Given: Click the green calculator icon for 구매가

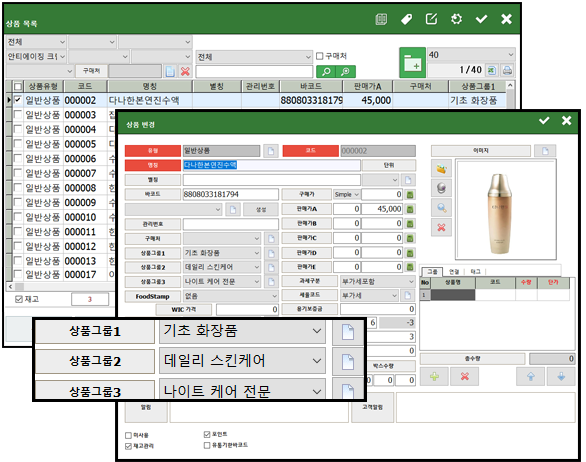Looking at the screenshot, I should coord(410,194).
